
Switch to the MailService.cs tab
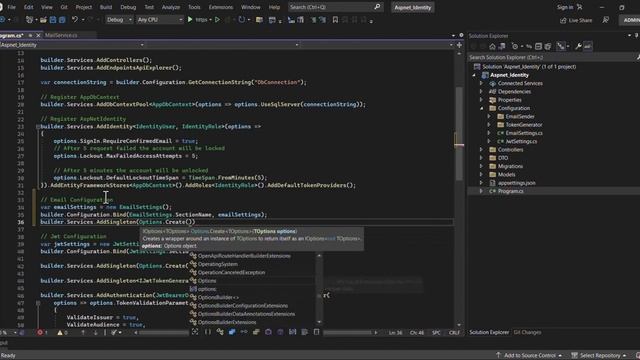[x=61, y=36]
